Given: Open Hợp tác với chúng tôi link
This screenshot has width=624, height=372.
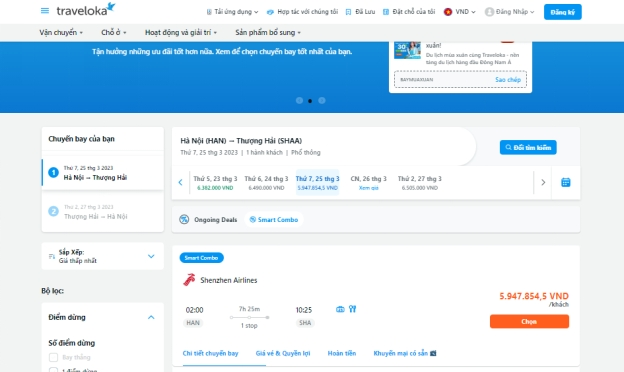Looking at the screenshot, I should (x=307, y=12).
